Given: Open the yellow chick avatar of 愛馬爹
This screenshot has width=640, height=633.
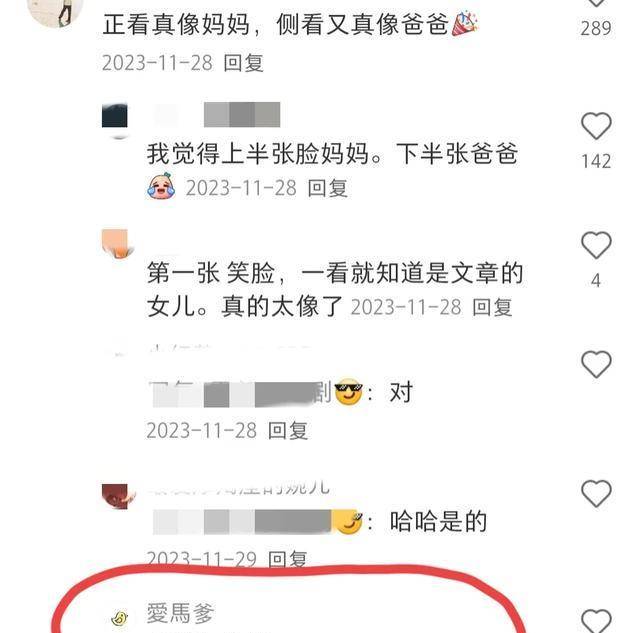Looking at the screenshot, I should pyautogui.click(x=120, y=618).
